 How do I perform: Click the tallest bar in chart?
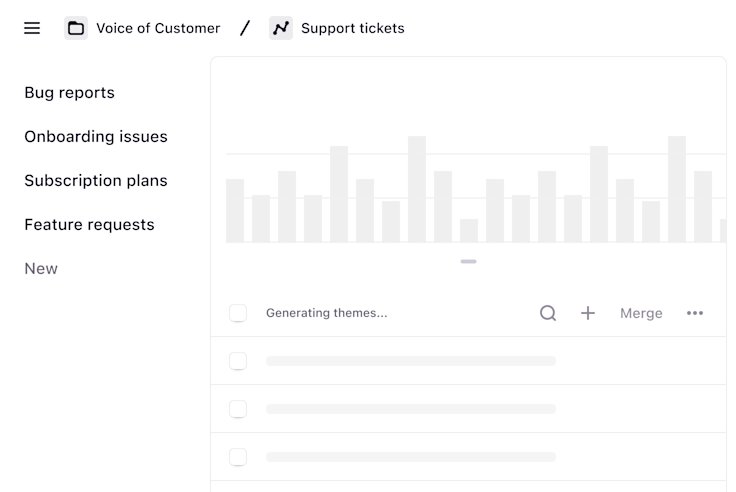pyautogui.click(x=417, y=190)
